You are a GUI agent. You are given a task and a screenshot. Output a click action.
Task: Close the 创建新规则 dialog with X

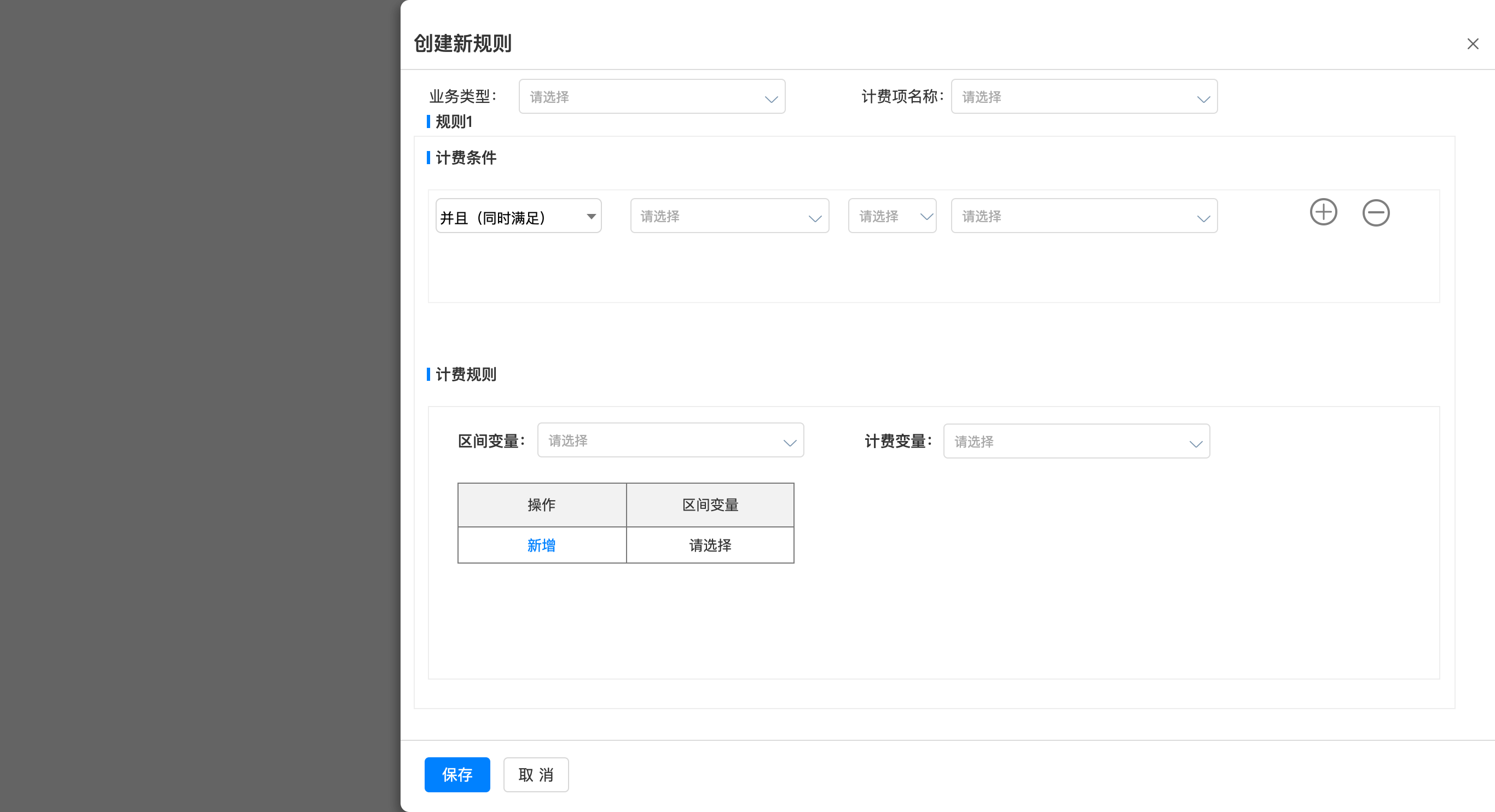1473,44
